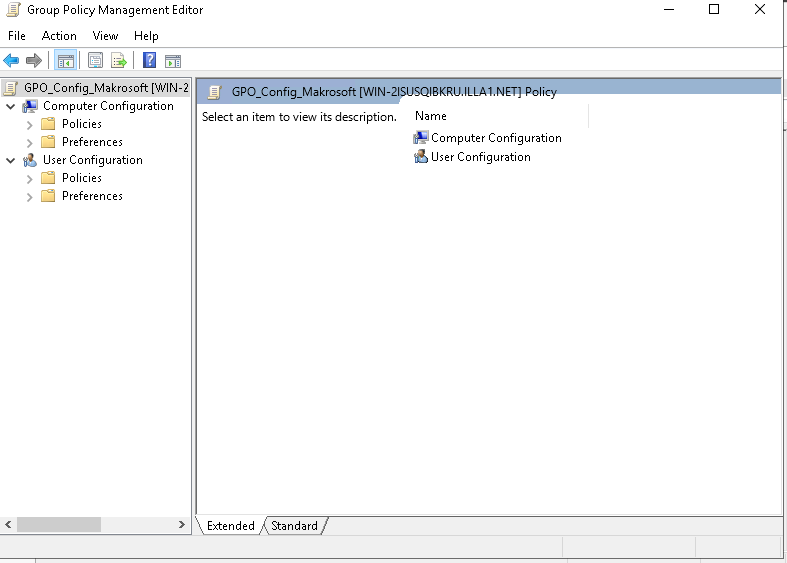Switch to the Standard tab
Screen dimensions: 787x563
[294, 526]
